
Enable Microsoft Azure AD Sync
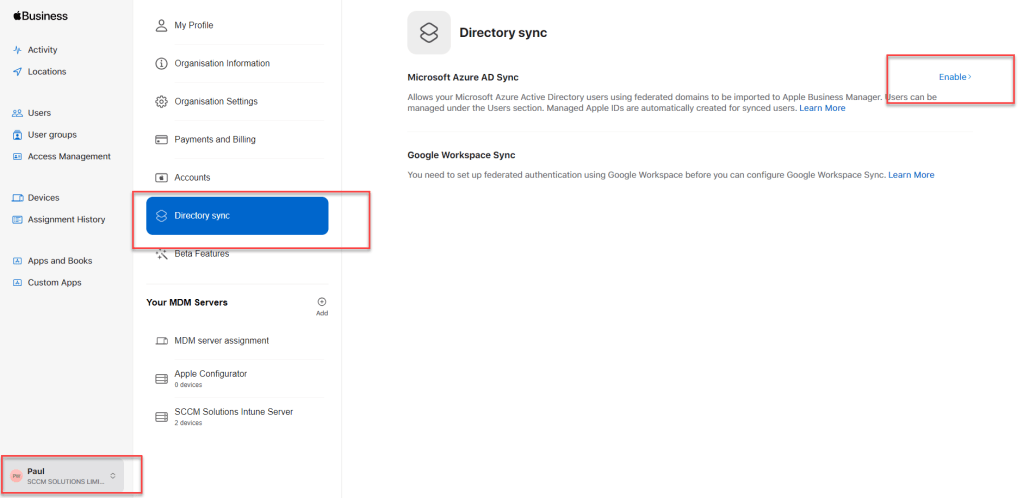(954, 77)
